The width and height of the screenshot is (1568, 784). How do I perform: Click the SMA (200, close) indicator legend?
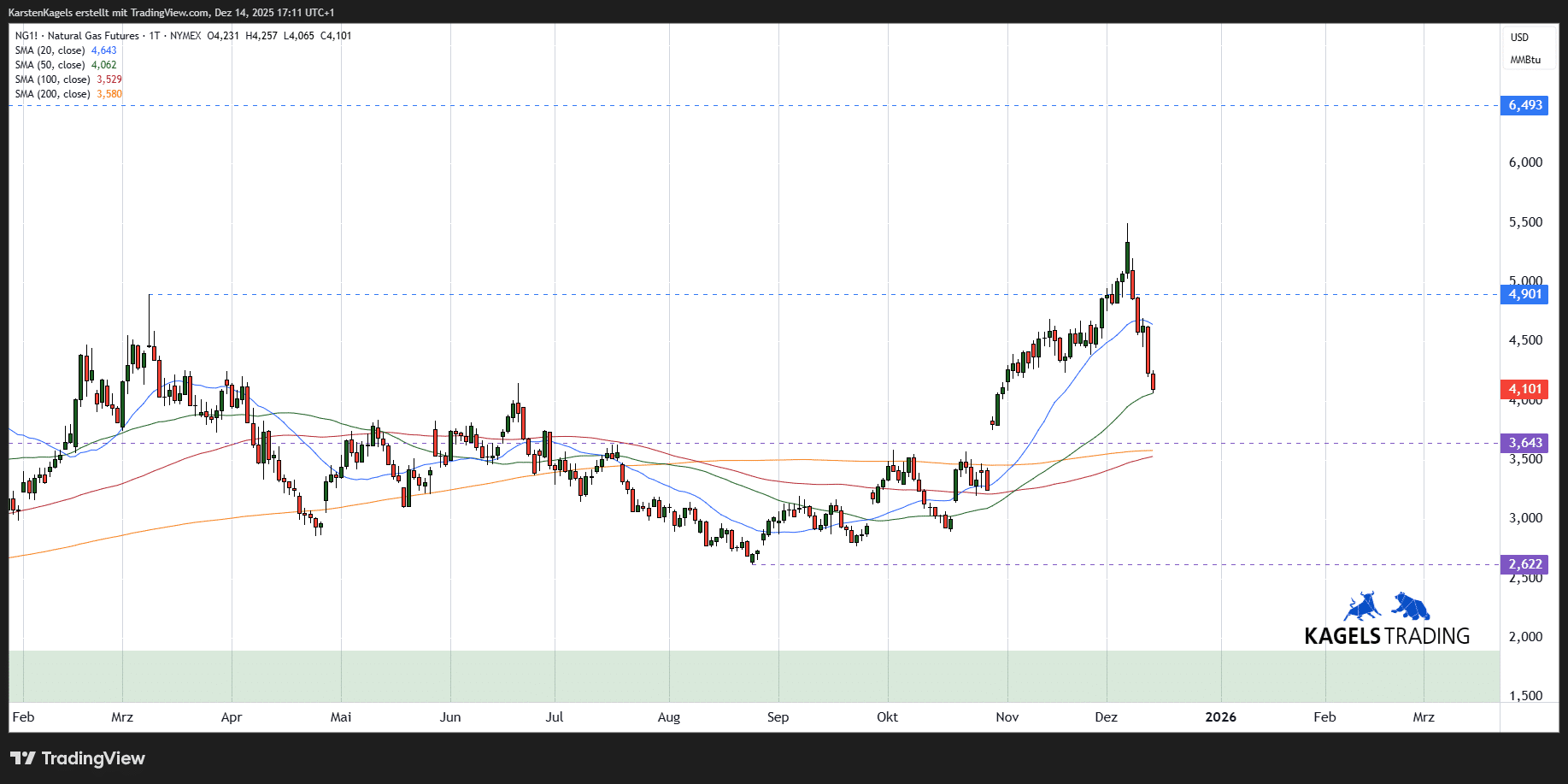(x=53, y=94)
